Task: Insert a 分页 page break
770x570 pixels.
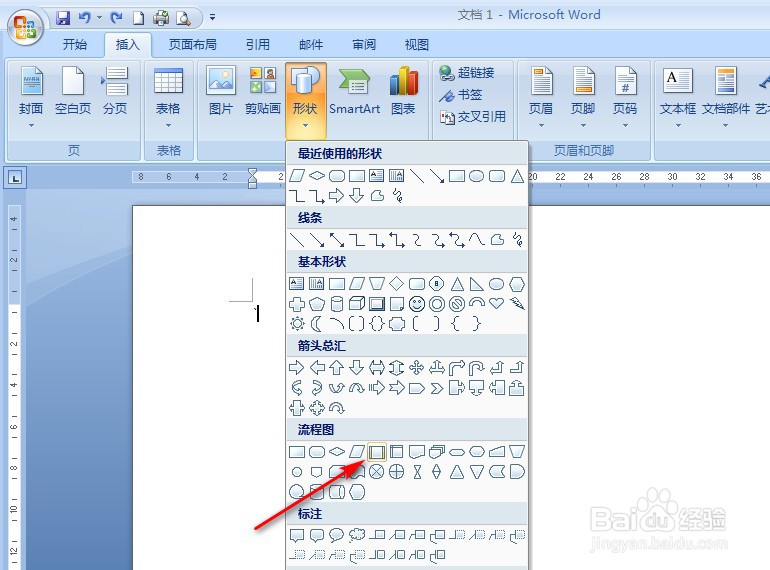Action: [x=115, y=91]
